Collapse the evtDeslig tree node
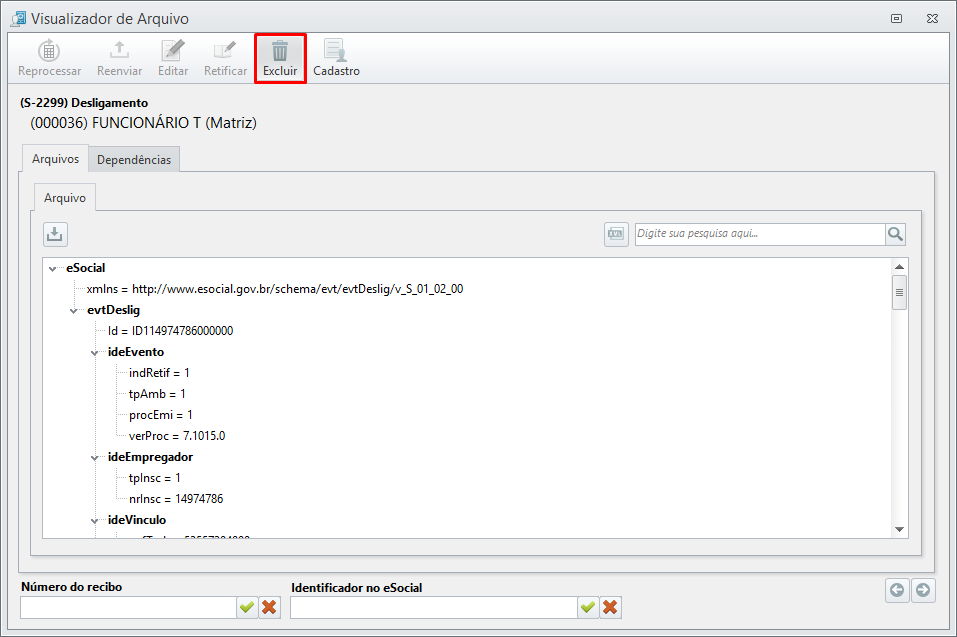This screenshot has height=637, width=957. [74, 311]
